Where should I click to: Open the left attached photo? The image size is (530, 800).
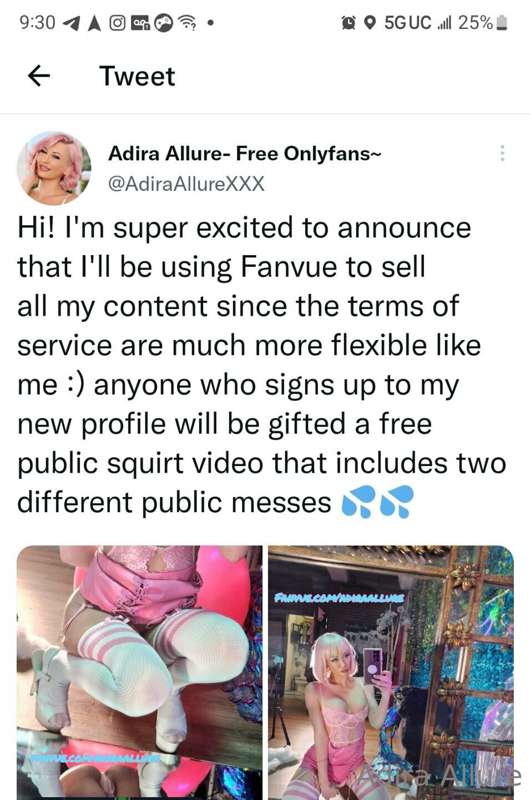click(140, 672)
